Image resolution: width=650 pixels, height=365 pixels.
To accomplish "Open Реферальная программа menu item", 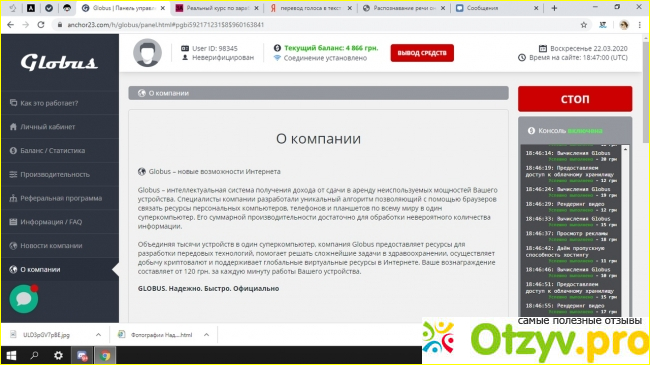I will click(x=60, y=198).
